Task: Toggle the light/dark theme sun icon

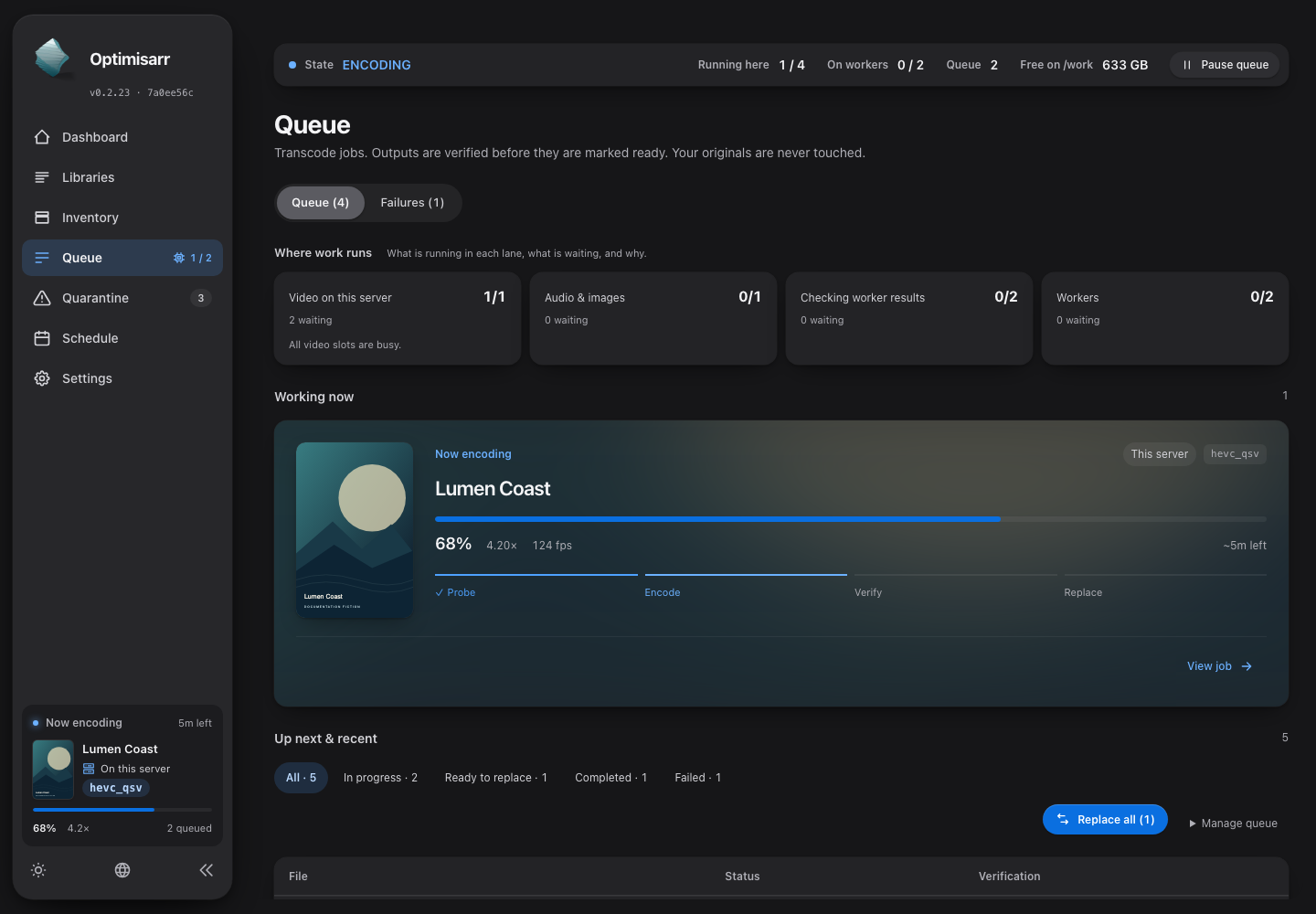Action: (38, 870)
